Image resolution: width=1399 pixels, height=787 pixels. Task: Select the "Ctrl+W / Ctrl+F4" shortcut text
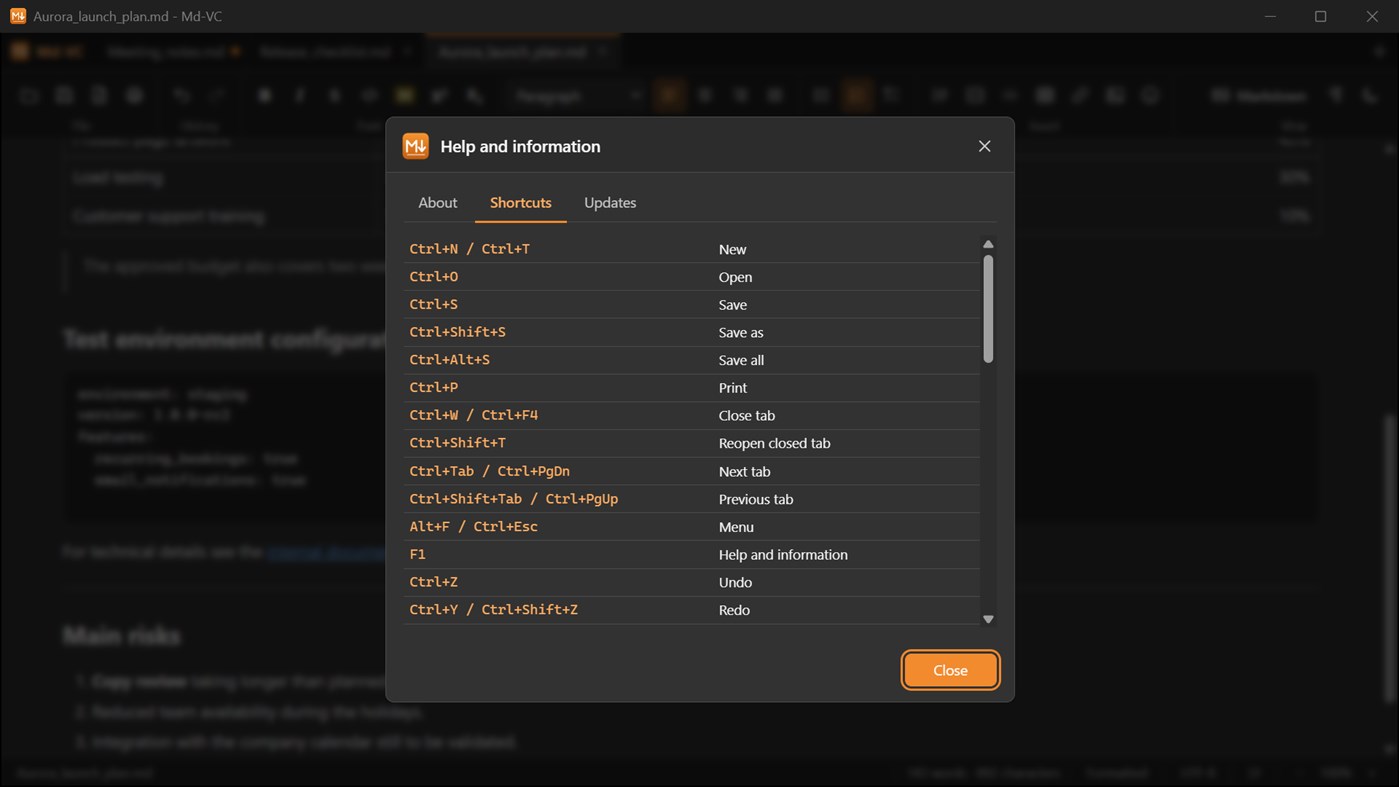click(473, 415)
